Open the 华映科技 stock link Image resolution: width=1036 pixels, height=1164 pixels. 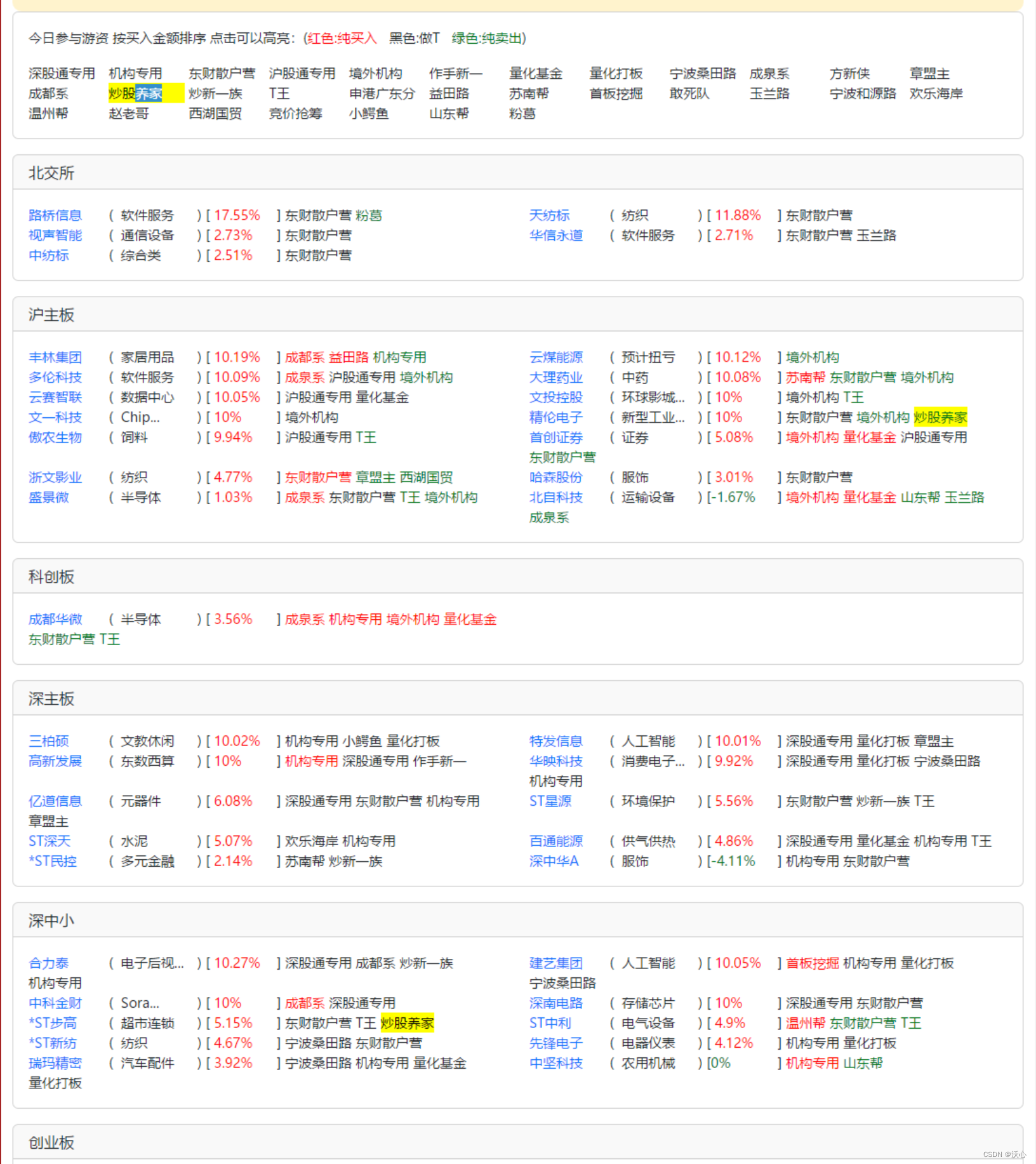(x=556, y=761)
